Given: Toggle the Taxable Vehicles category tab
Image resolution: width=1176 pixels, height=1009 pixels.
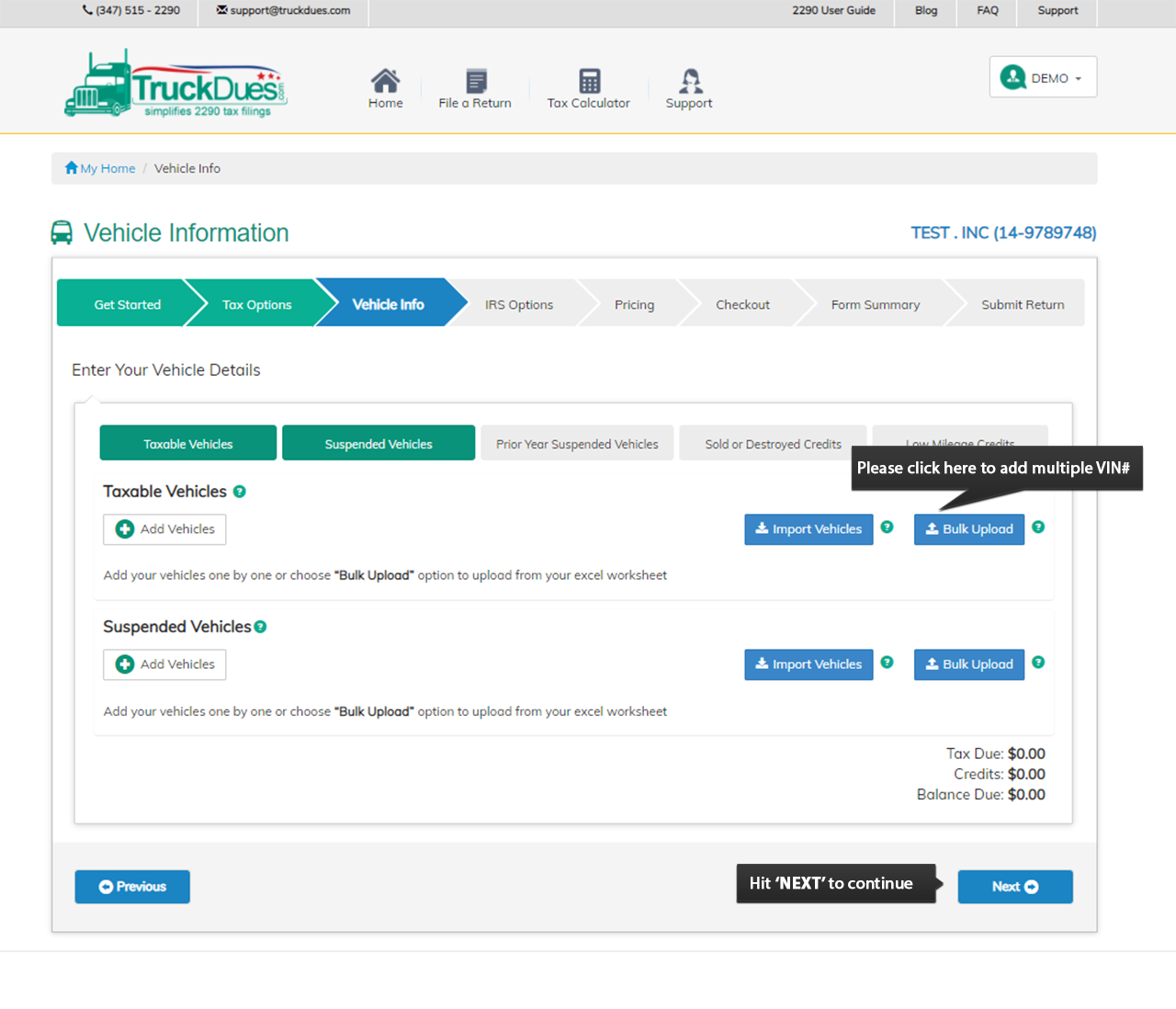Looking at the screenshot, I should (188, 444).
